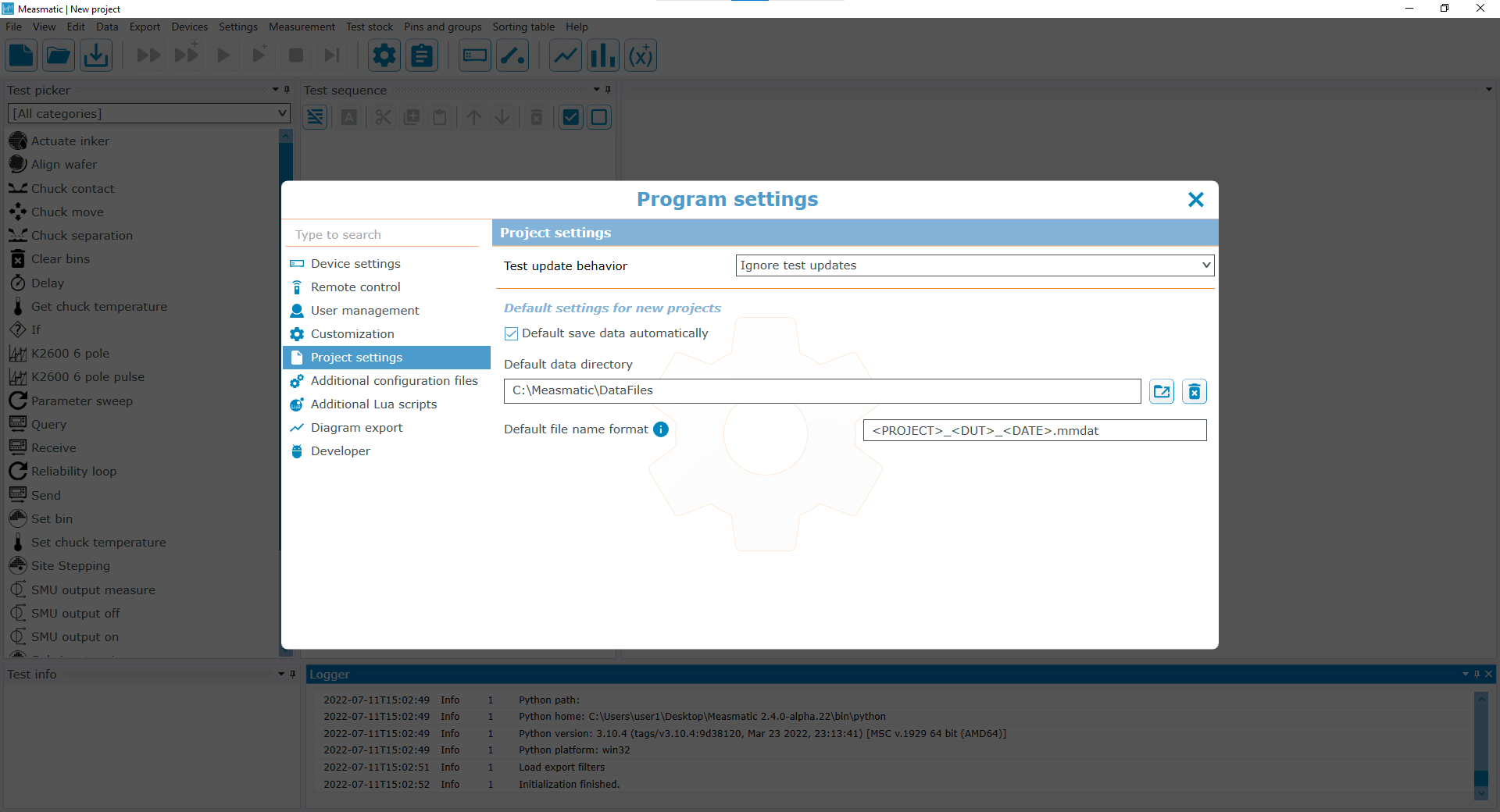This screenshot has width=1500, height=812.
Task: Click the Default data directory path field
Action: 823,391
